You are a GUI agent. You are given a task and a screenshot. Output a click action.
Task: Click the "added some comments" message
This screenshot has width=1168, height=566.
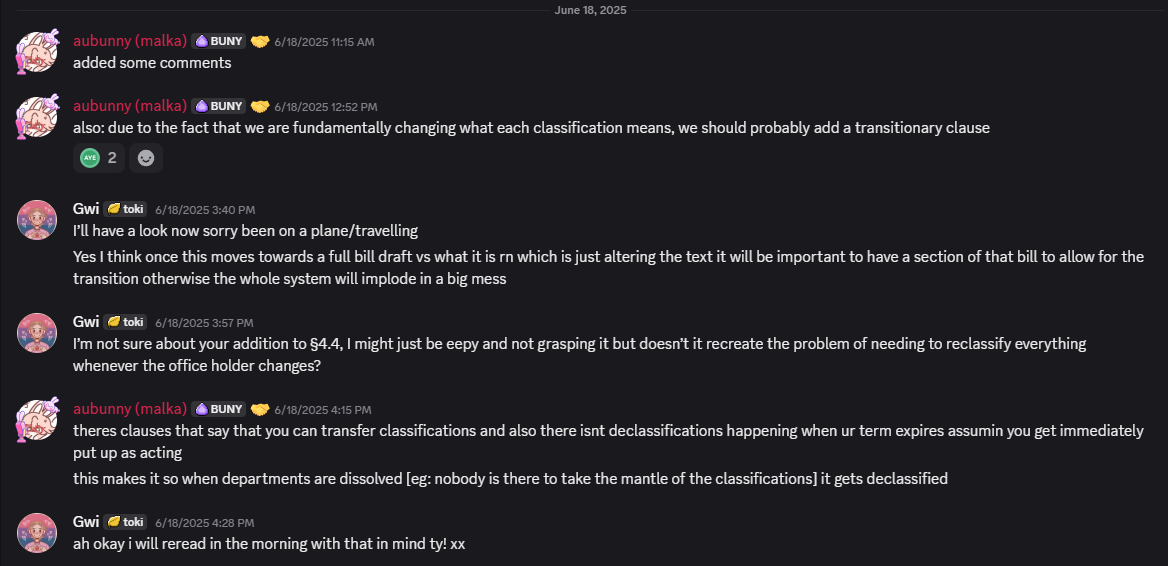point(152,62)
